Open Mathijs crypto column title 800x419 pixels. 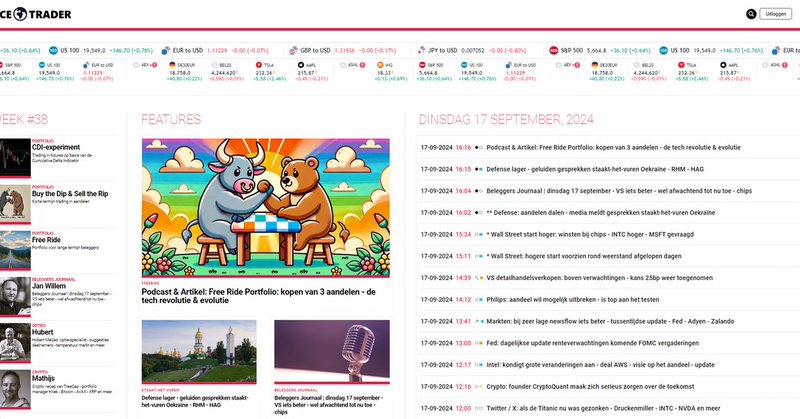coord(43,378)
